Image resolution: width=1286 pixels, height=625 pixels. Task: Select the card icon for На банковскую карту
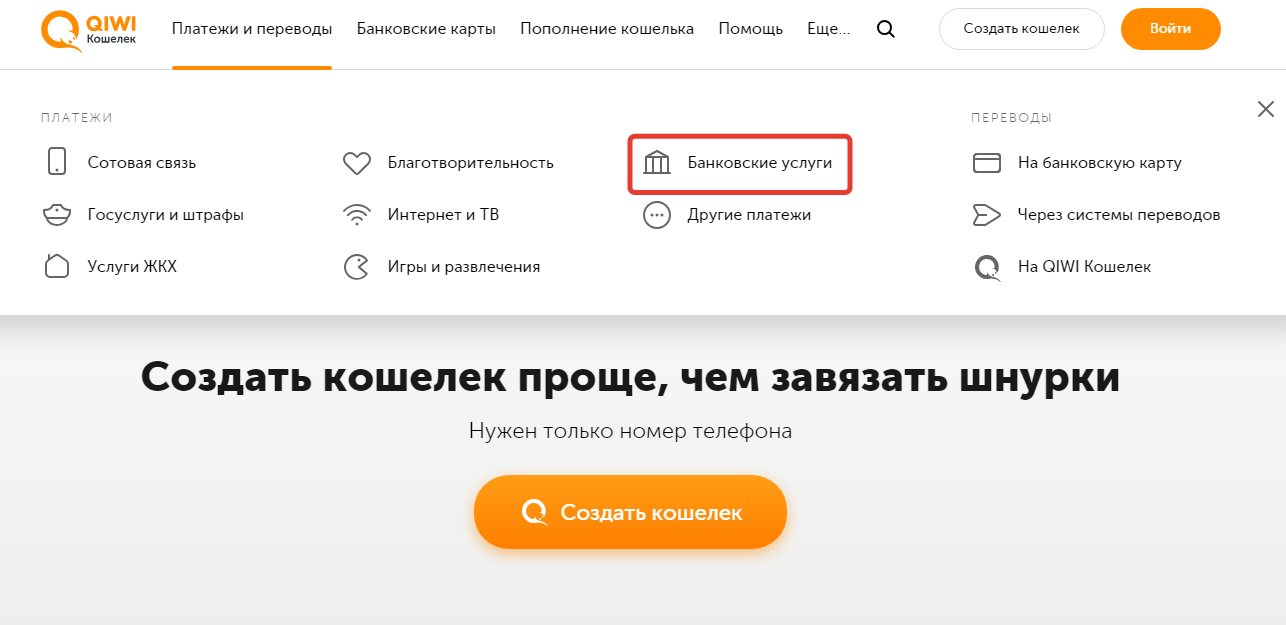(987, 161)
